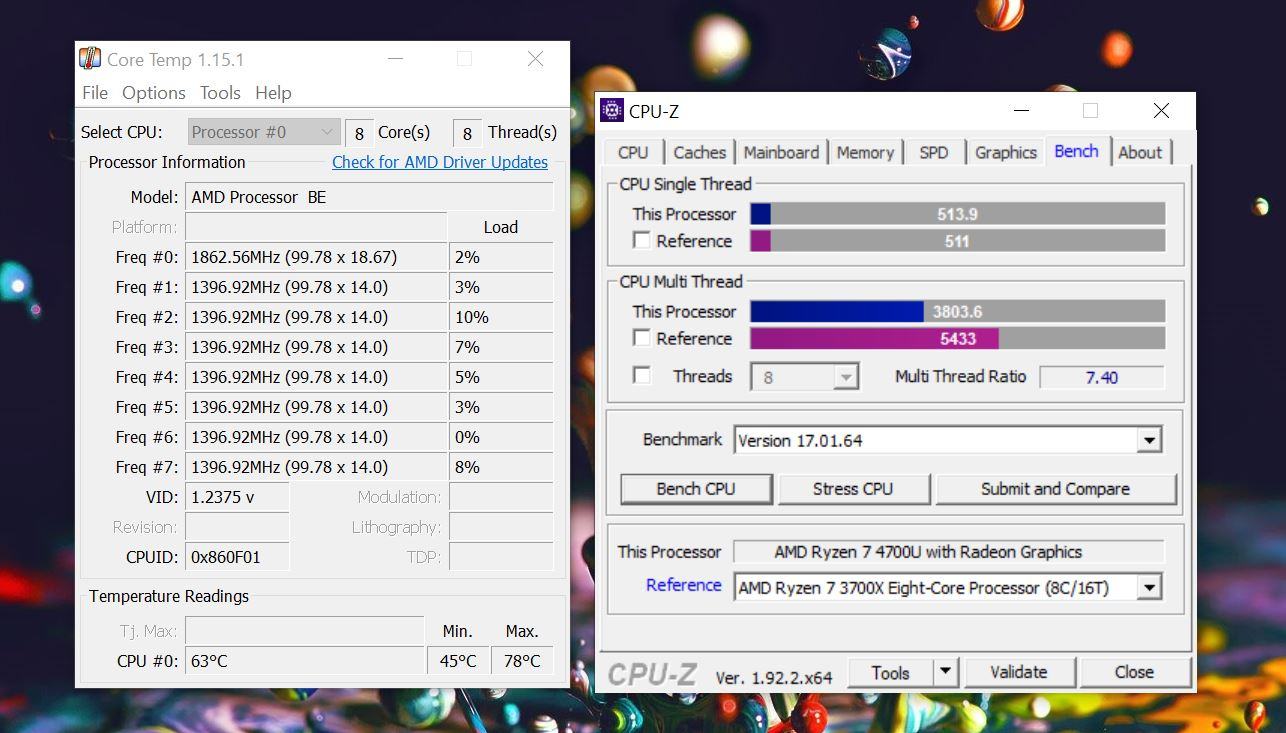Click the Freq #7 load value 8%

pyautogui.click(x=501, y=467)
